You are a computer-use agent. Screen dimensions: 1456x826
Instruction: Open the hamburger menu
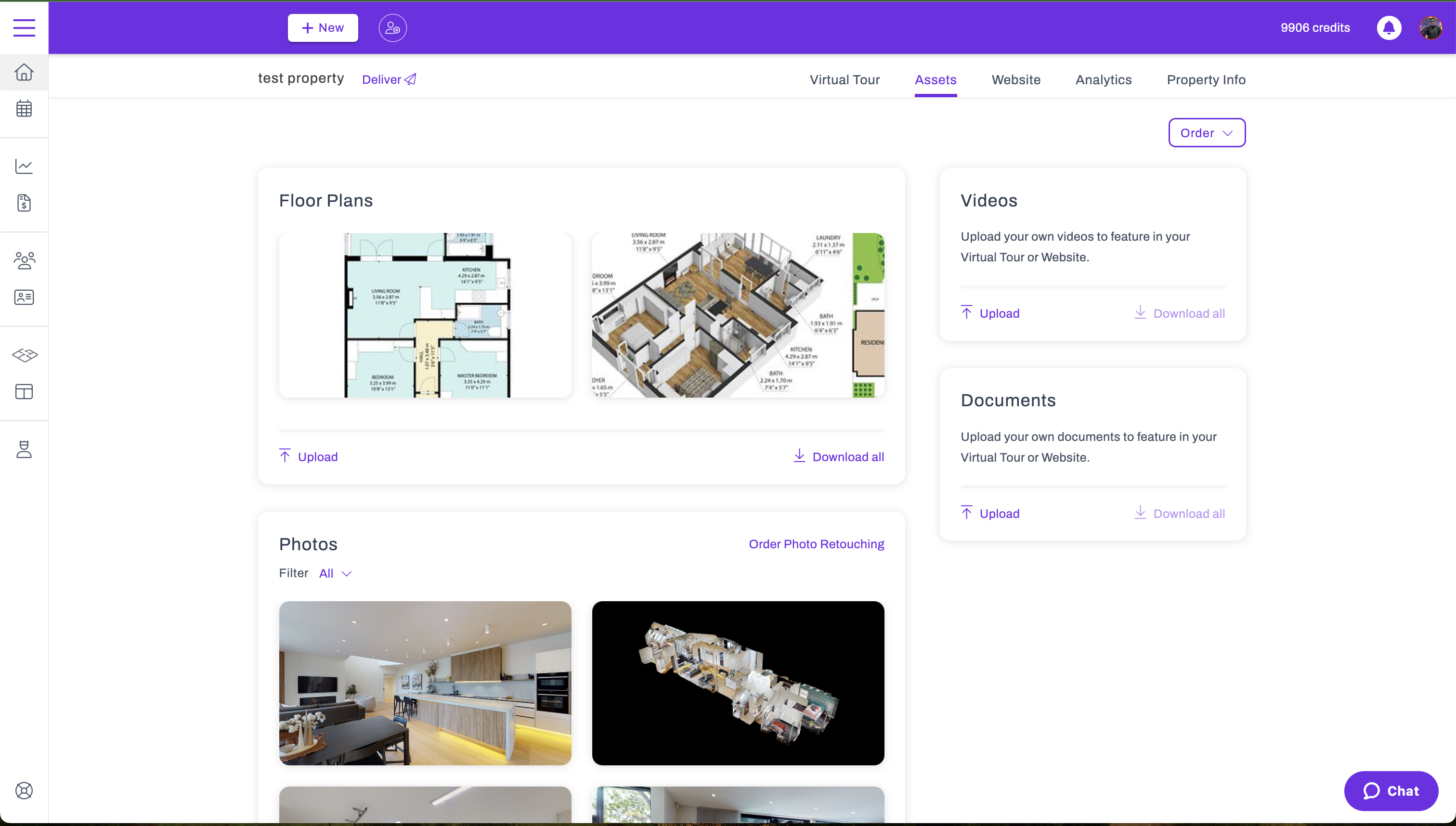click(24, 27)
